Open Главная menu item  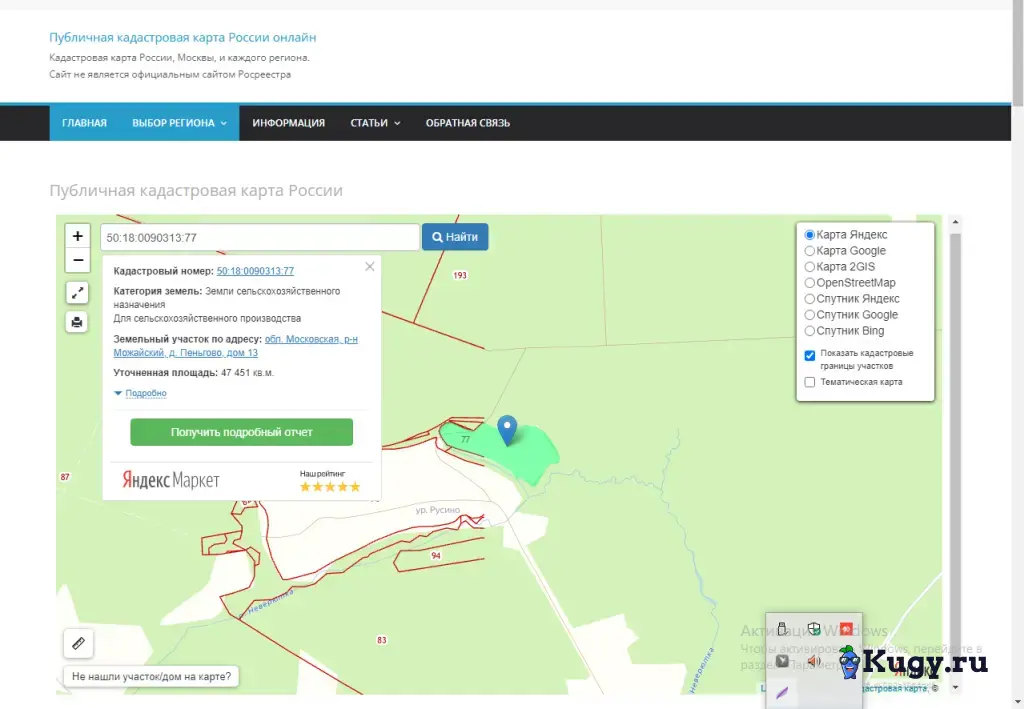[x=84, y=123]
